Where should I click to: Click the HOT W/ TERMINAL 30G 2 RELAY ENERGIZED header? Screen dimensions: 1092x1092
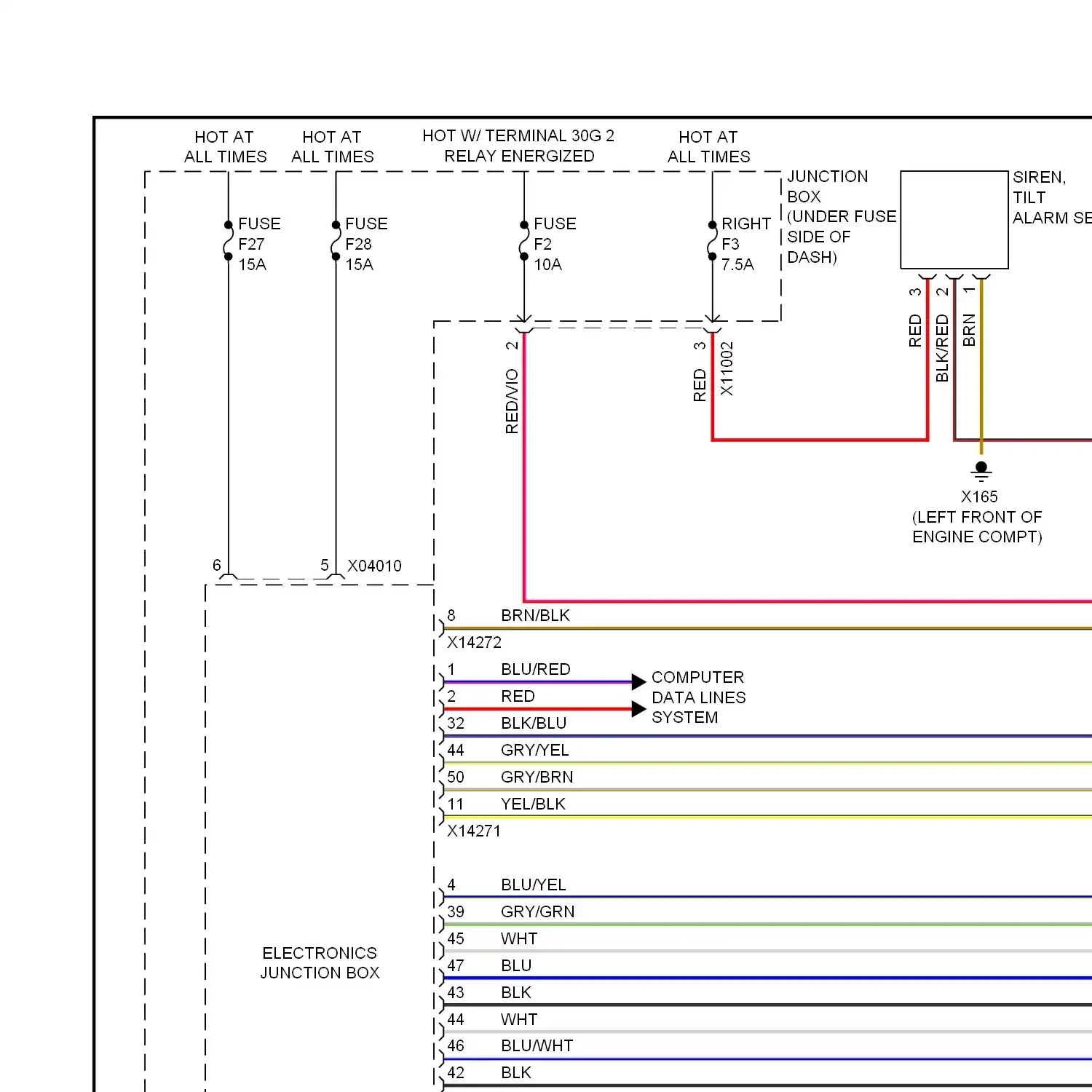(518, 146)
